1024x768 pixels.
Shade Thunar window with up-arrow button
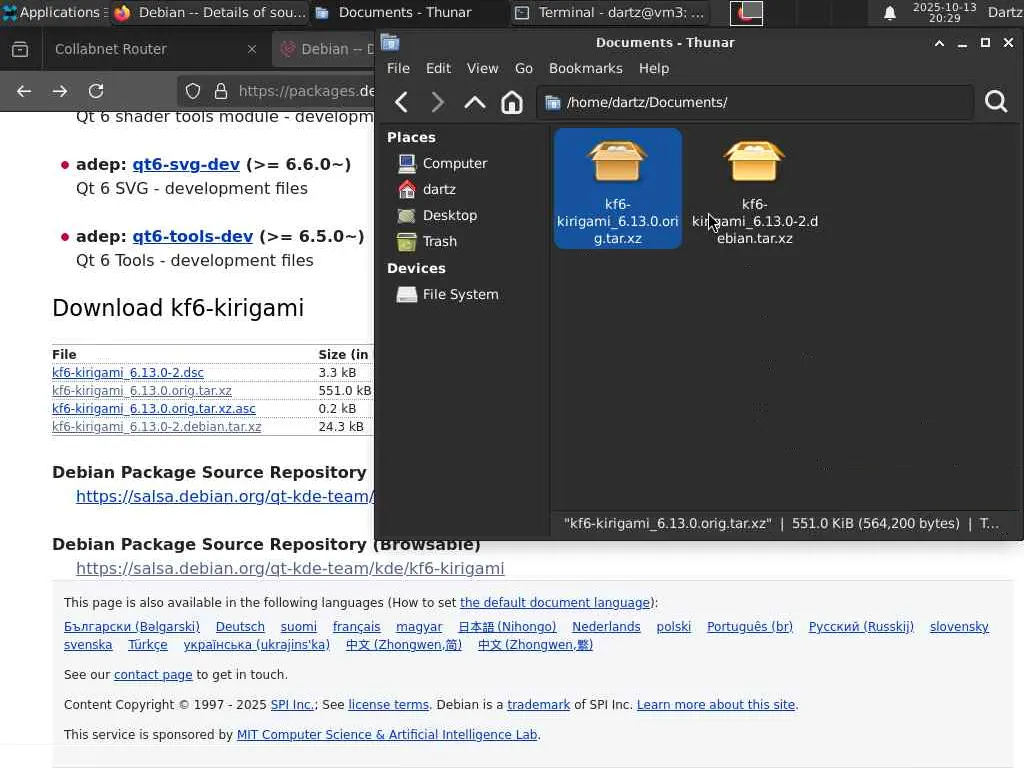click(x=939, y=43)
